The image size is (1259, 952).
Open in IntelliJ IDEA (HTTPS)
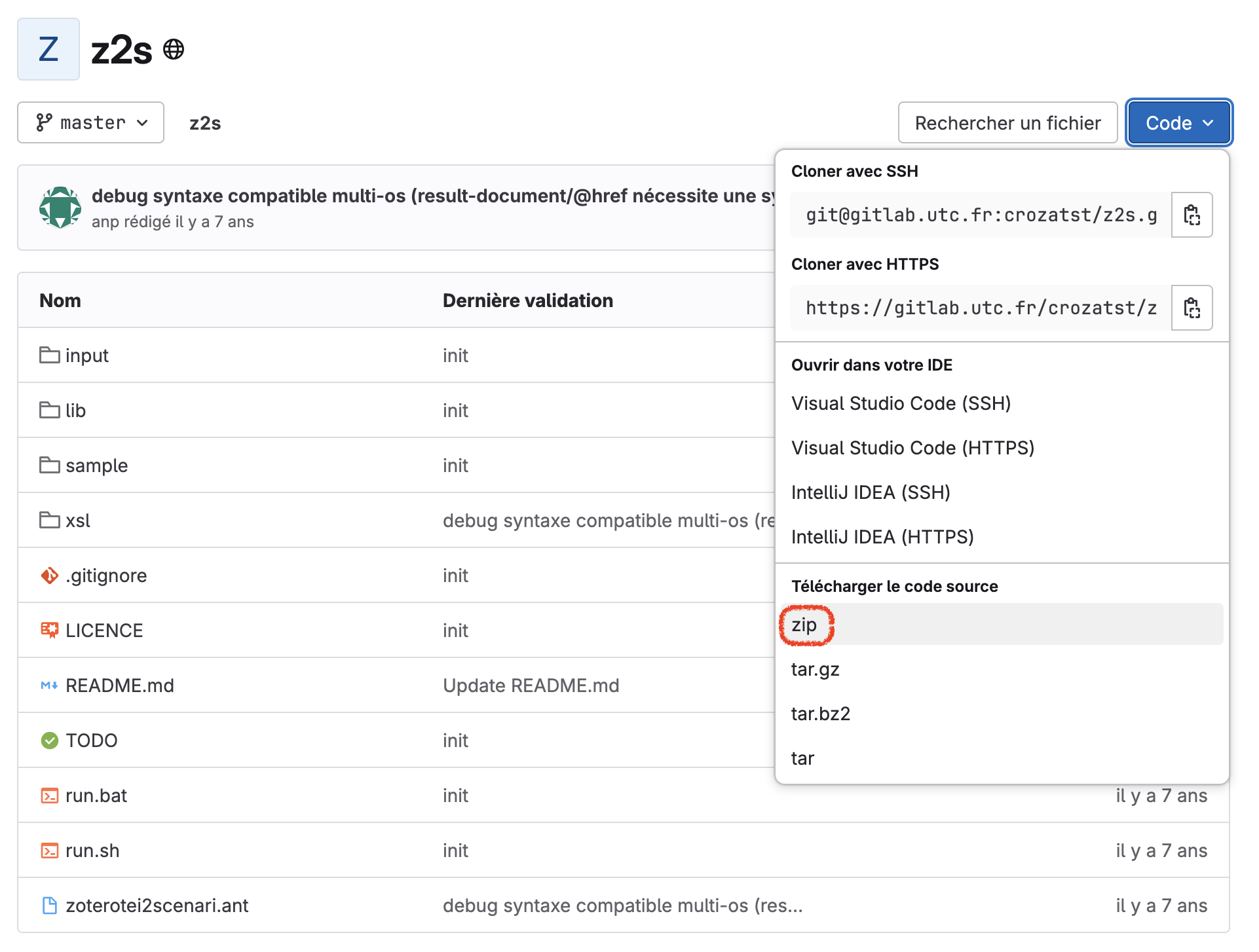coord(882,537)
